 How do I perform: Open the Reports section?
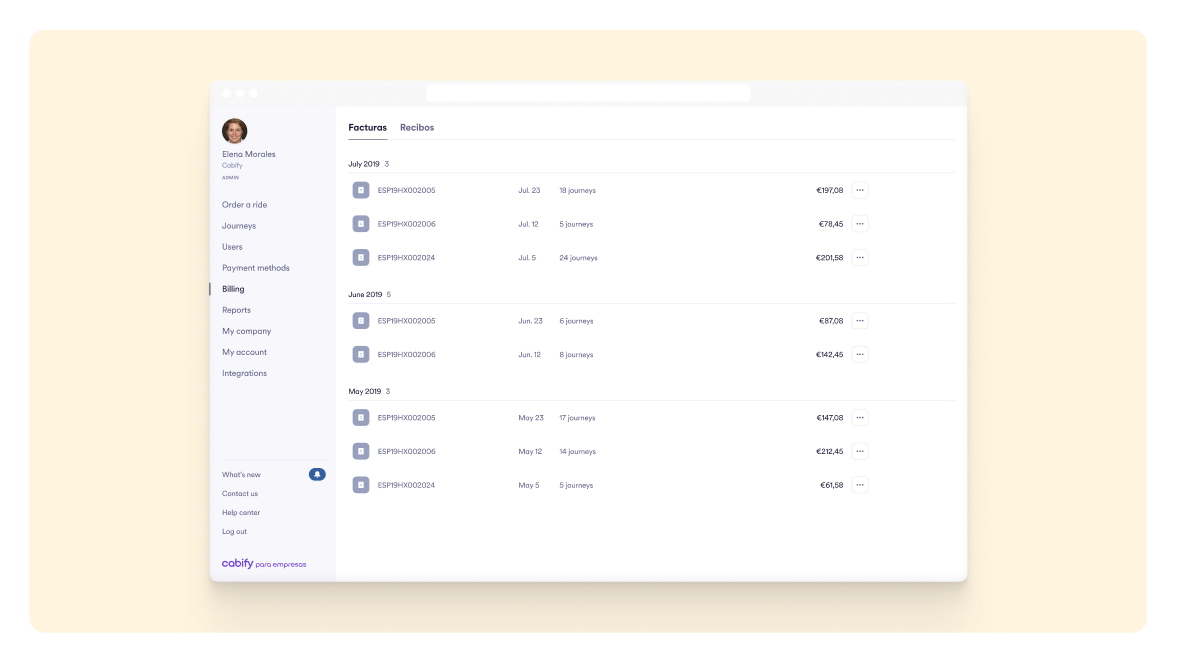click(237, 310)
